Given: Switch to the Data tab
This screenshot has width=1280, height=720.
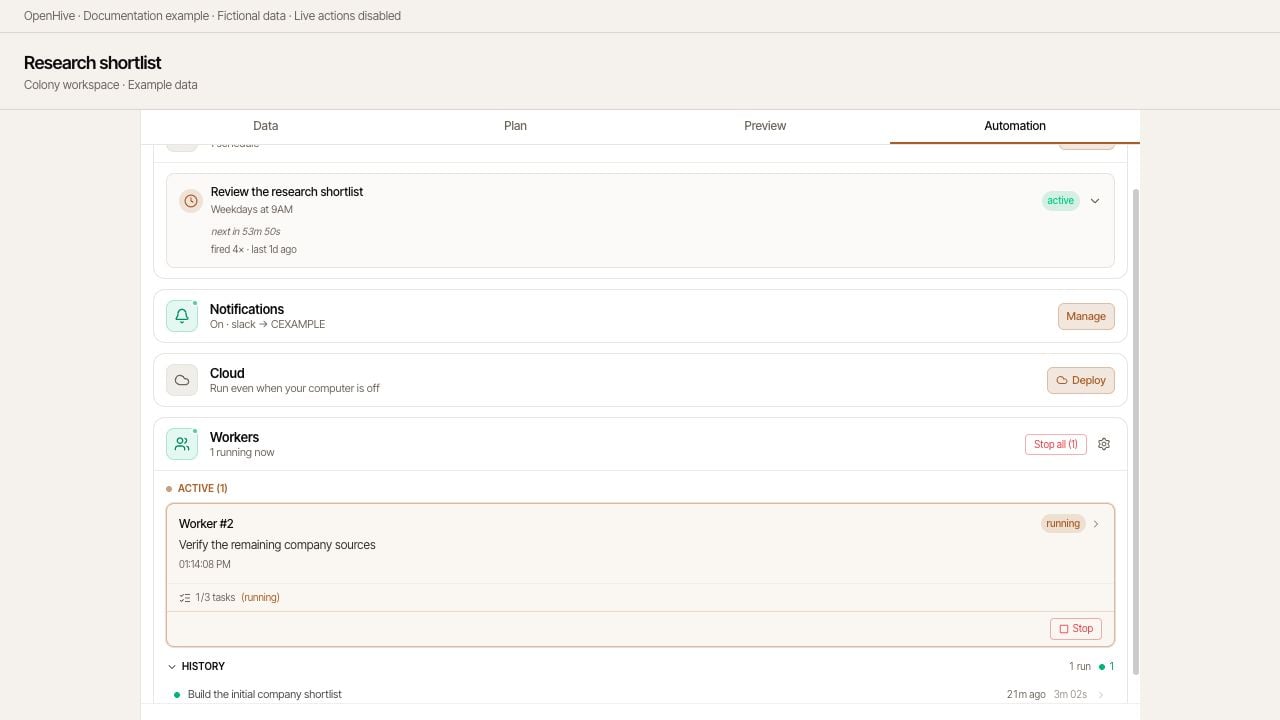Looking at the screenshot, I should coord(265,126).
